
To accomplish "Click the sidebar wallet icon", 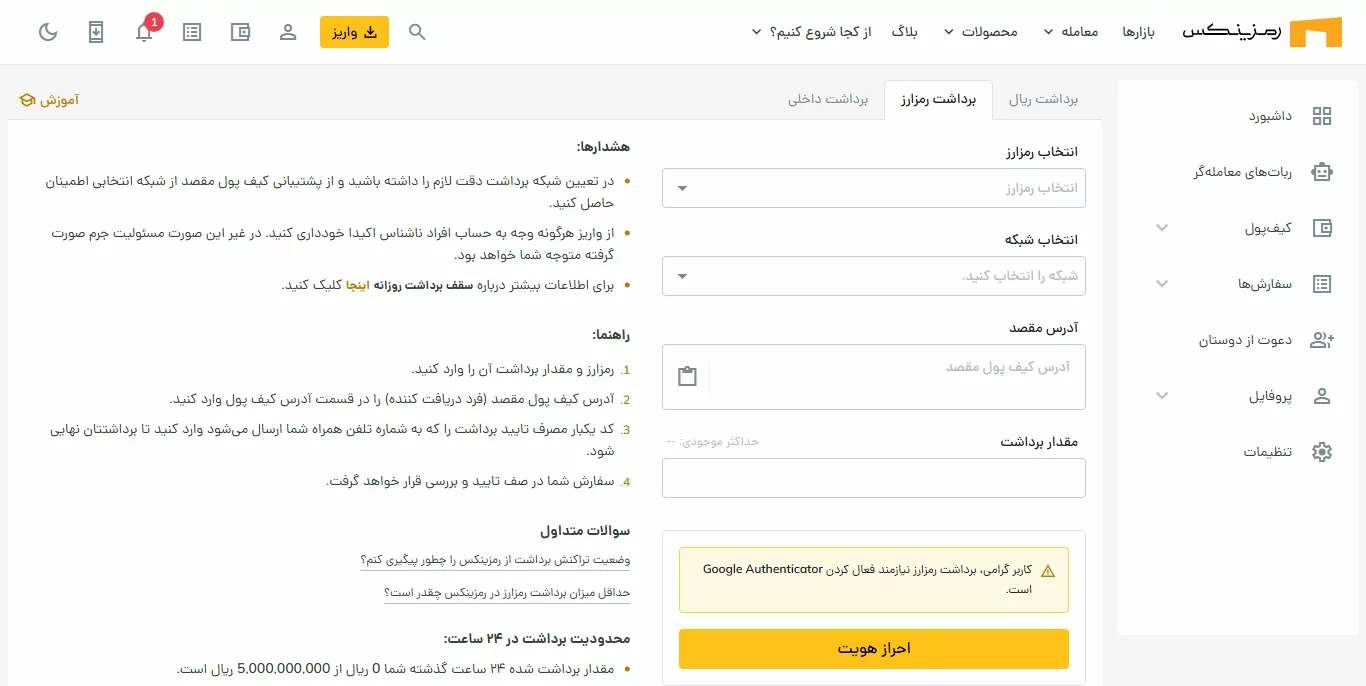I will 1322,228.
